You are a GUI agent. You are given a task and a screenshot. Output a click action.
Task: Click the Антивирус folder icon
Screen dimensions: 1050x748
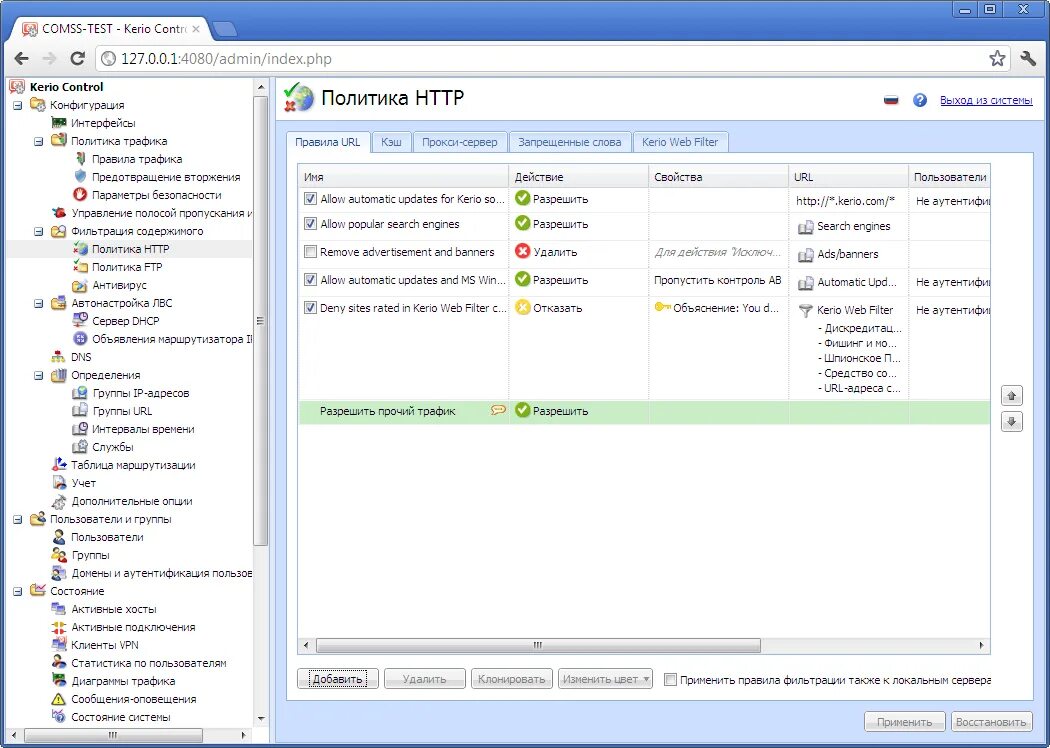point(80,285)
